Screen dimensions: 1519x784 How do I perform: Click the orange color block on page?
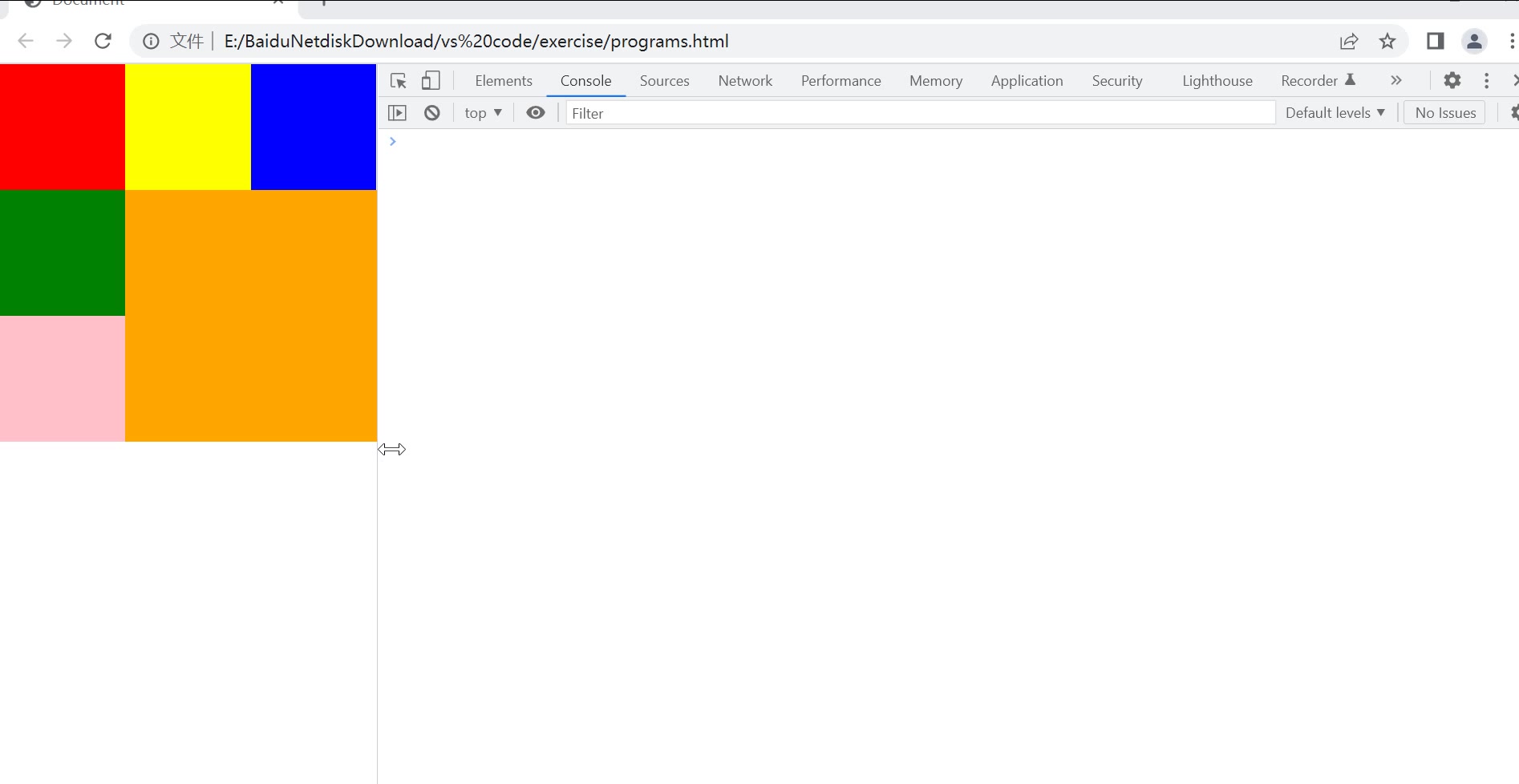click(250, 315)
